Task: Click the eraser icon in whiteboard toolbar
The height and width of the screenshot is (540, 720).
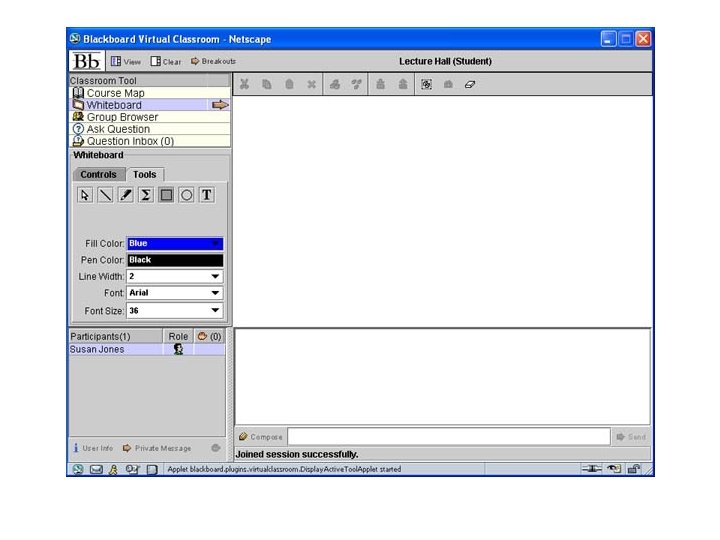Action: pyautogui.click(x=470, y=84)
